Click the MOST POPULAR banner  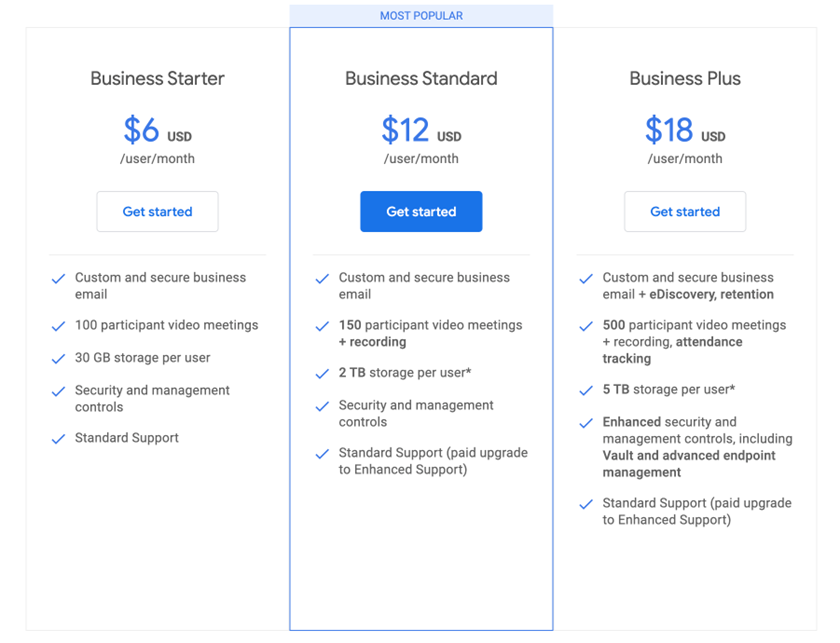pos(421,16)
